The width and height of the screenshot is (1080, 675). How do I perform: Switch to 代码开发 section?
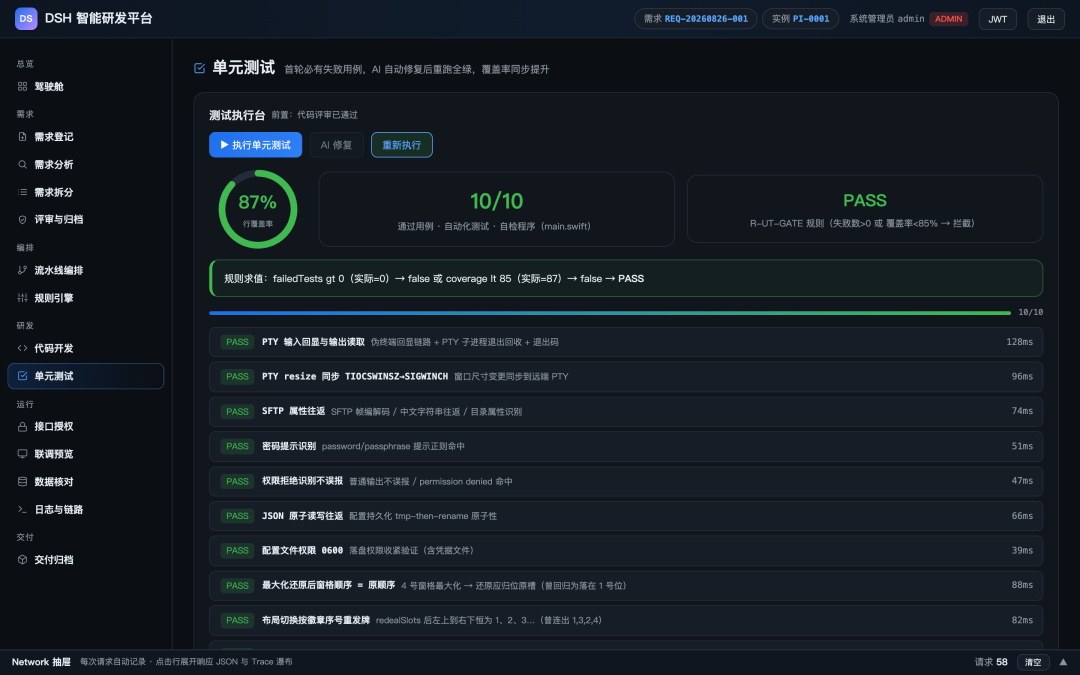tap(85, 348)
